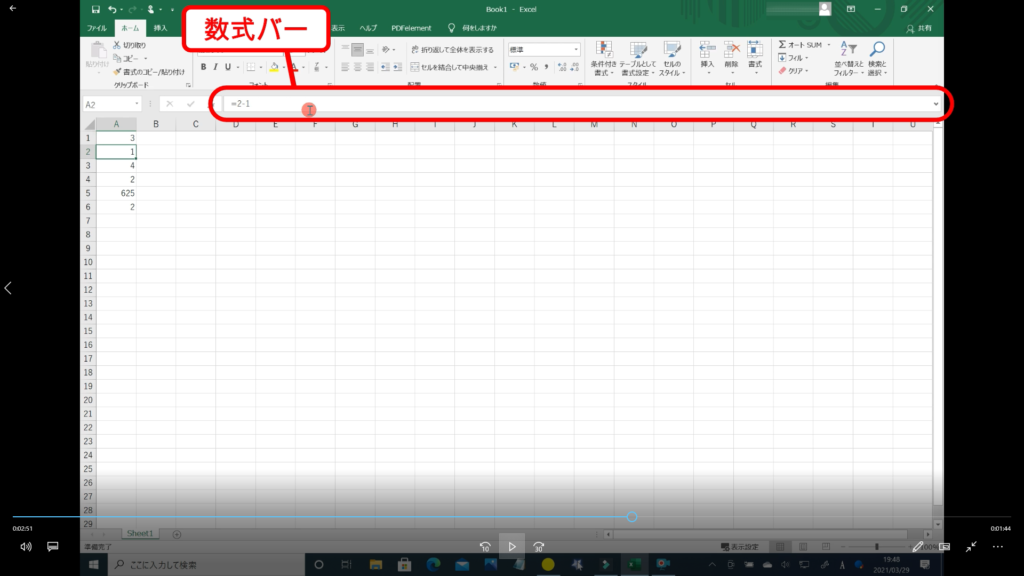The width and height of the screenshot is (1024, 576).
Task: Open the Name Box dropdown arrow
Action: (x=137, y=104)
